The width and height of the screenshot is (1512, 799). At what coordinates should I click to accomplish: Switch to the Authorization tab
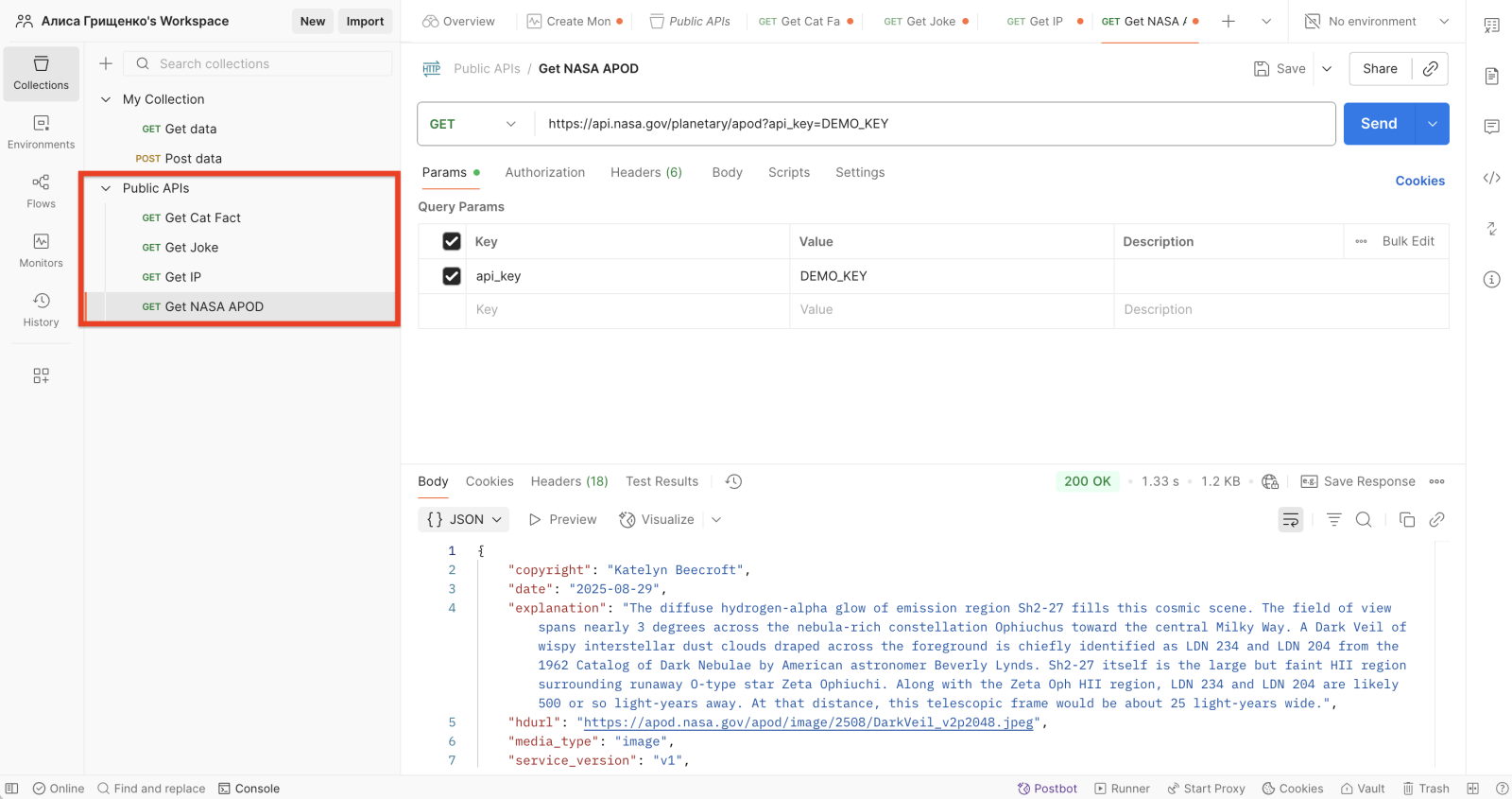click(x=545, y=172)
